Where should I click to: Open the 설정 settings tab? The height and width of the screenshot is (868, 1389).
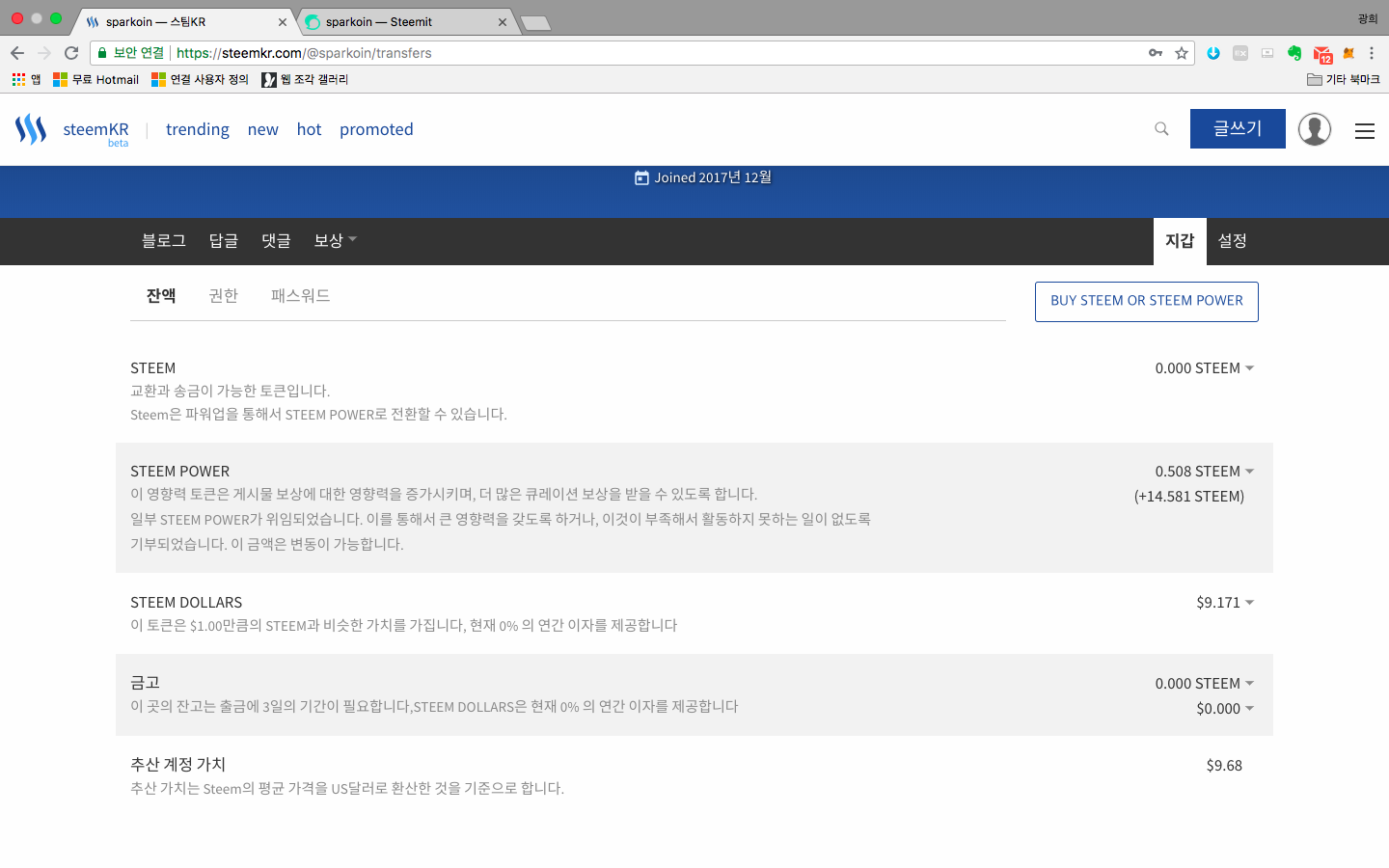click(1232, 241)
